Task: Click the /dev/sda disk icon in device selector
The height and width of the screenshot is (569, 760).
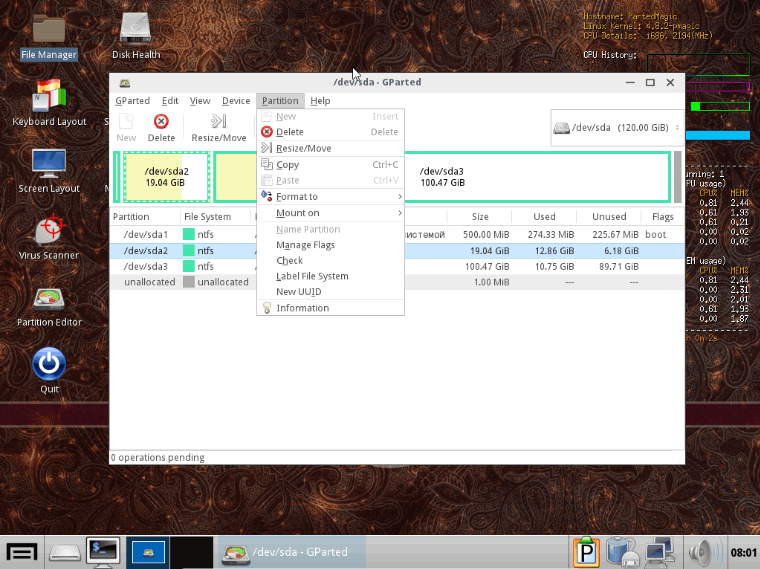Action: 561,128
